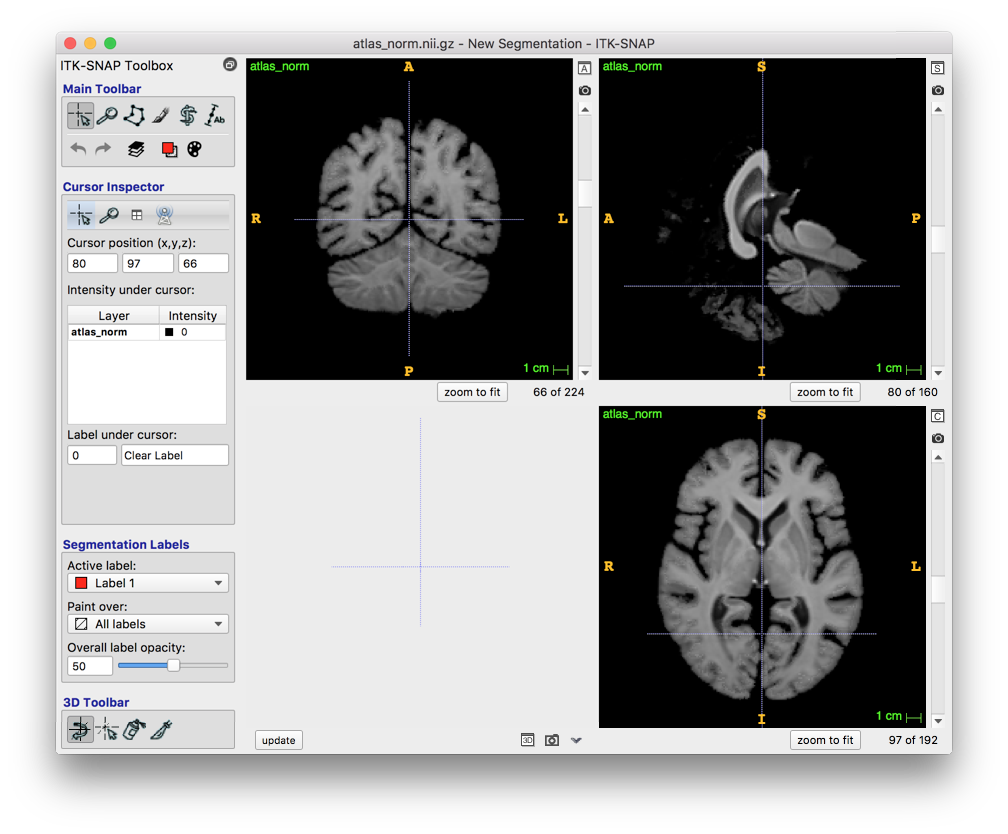This screenshot has width=1008, height=834.
Task: Select the crosshair cursor tool in Main Toolbar
Action: 80,116
